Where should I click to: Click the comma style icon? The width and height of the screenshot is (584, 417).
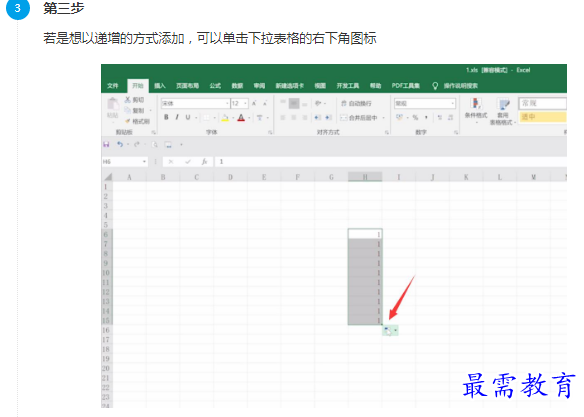(426, 117)
